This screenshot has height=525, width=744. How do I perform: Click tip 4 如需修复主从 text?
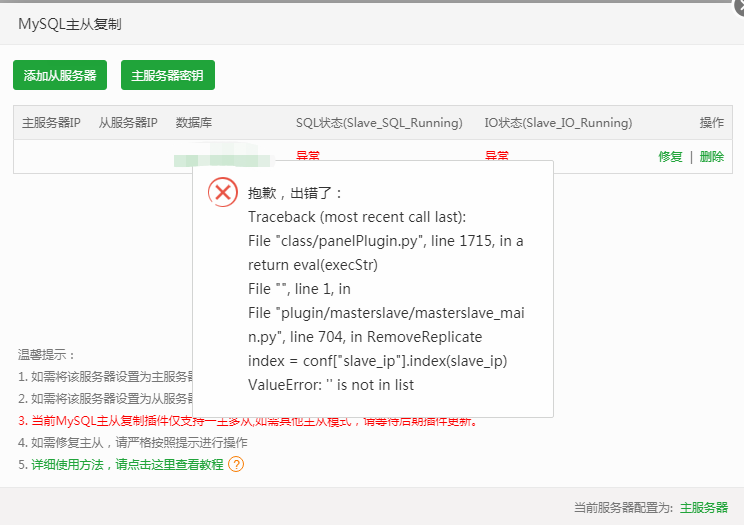click(x=133, y=443)
